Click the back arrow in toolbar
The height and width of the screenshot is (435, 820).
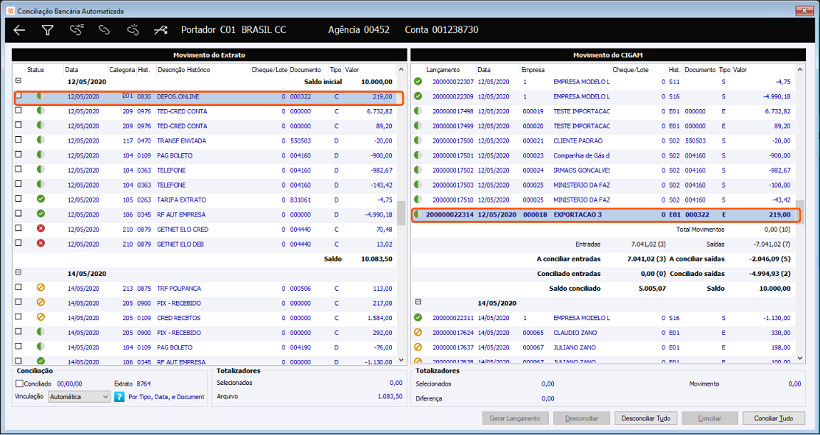click(19, 30)
